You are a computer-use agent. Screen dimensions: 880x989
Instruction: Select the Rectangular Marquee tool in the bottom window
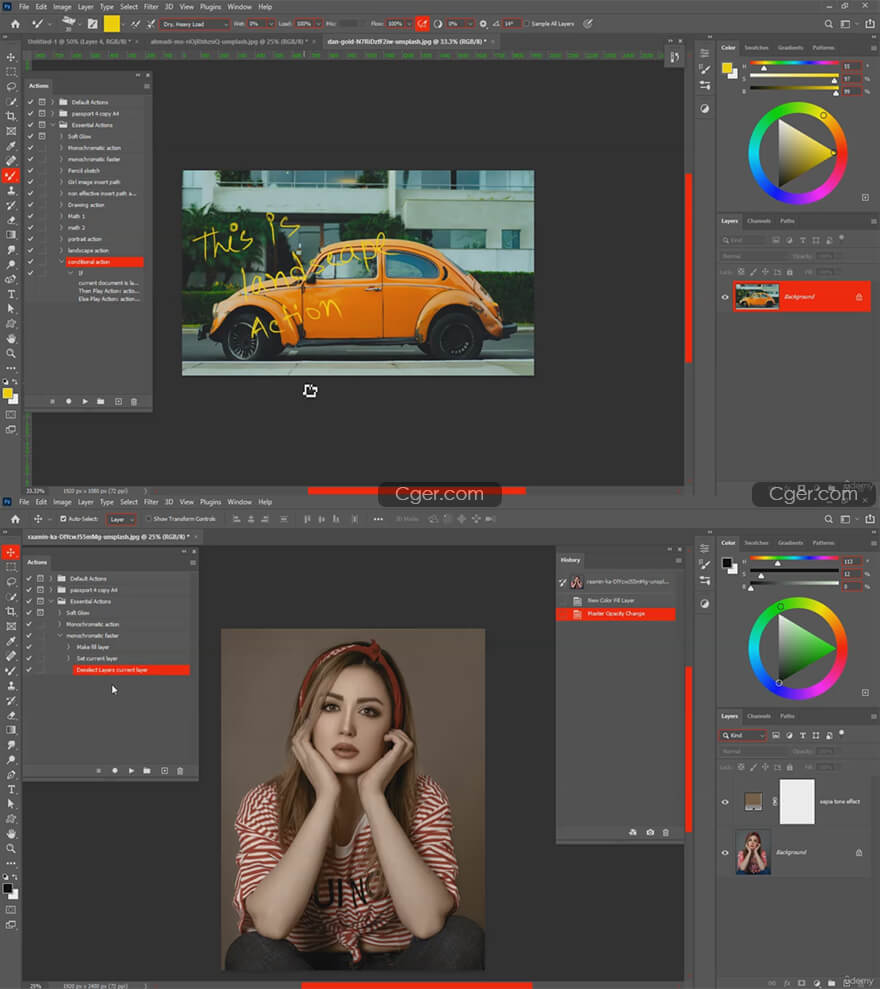11,567
